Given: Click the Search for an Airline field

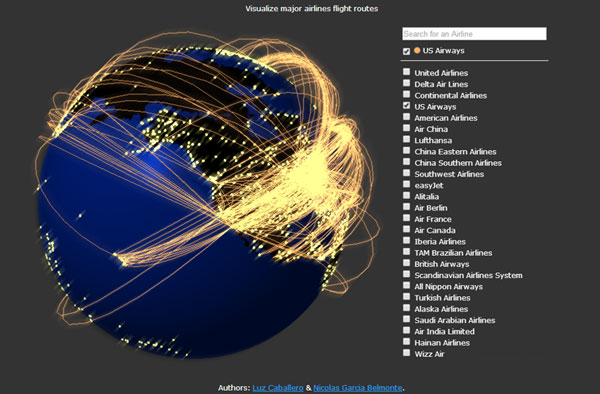Looking at the screenshot, I should [474, 34].
